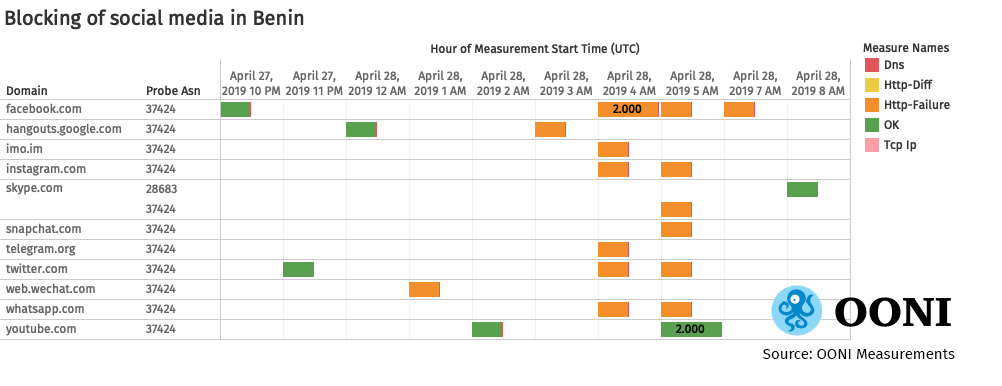The height and width of the screenshot is (386, 1002).
Task: Click youtube.com green bar labeled 2.000
Action: [691, 329]
